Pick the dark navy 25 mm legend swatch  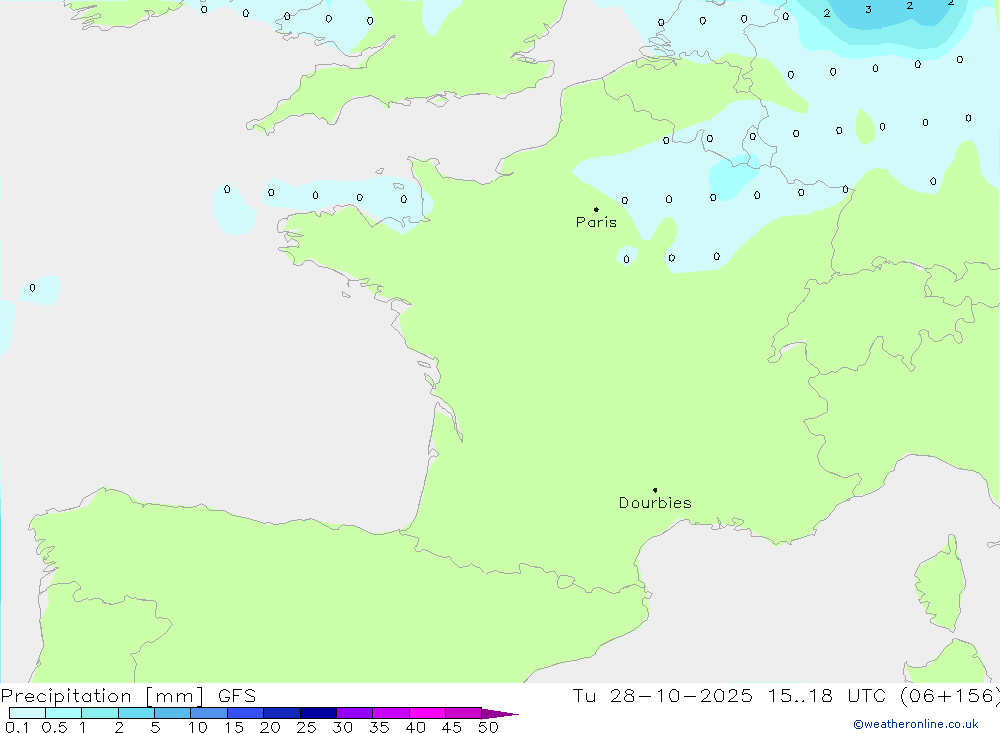point(318,713)
